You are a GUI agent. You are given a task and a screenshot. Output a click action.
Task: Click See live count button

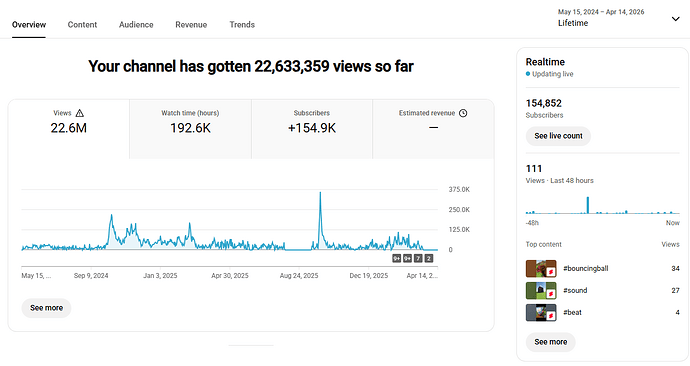[x=558, y=136]
